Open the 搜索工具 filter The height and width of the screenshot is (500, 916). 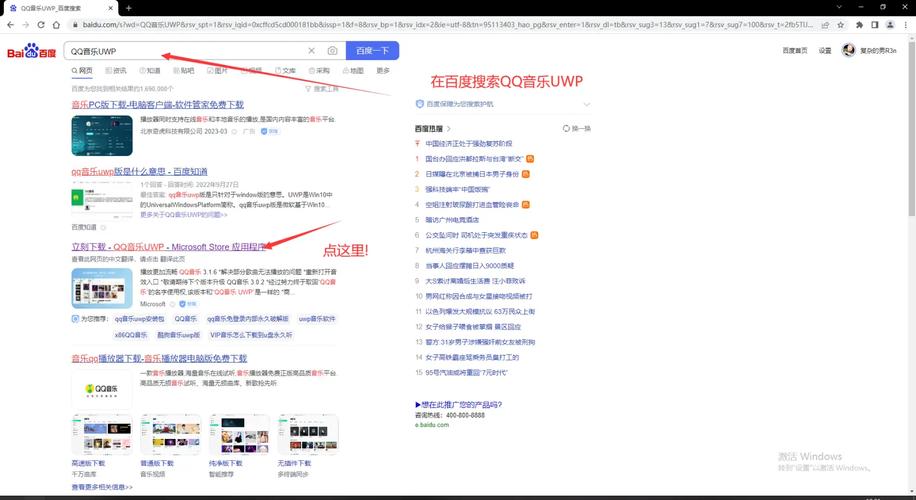pyautogui.click(x=322, y=89)
